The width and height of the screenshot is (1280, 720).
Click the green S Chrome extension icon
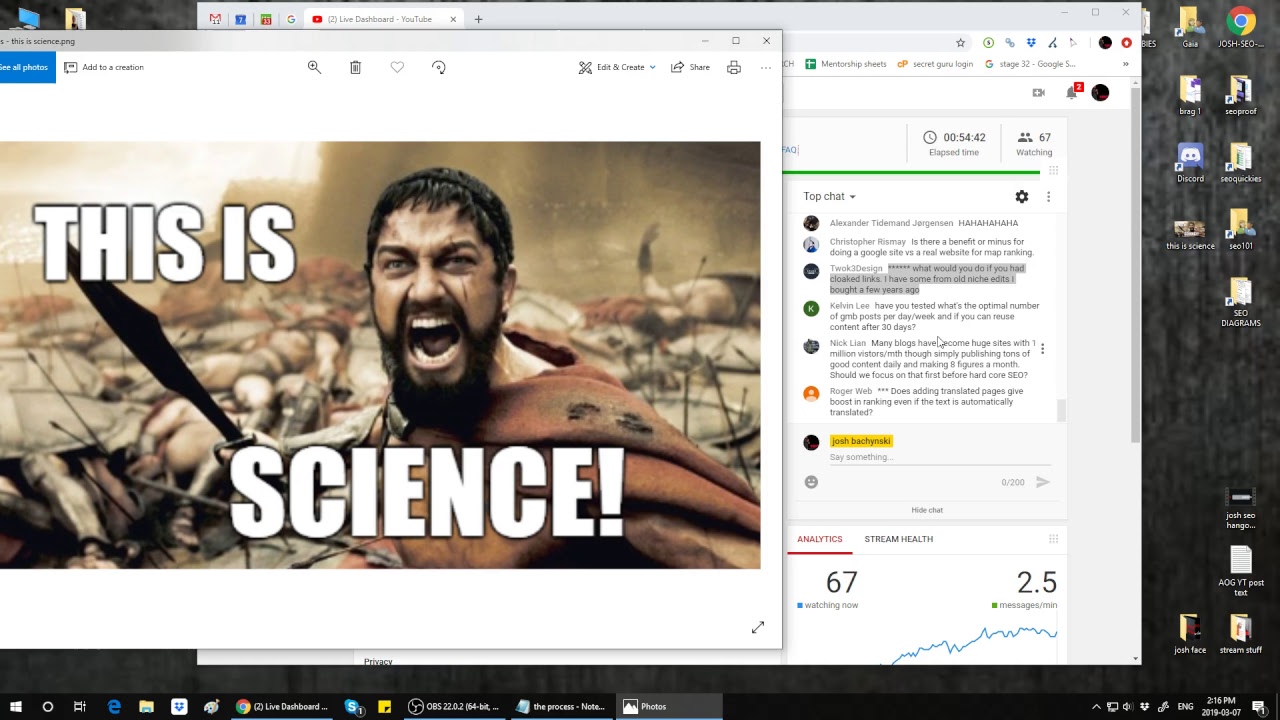pos(988,43)
